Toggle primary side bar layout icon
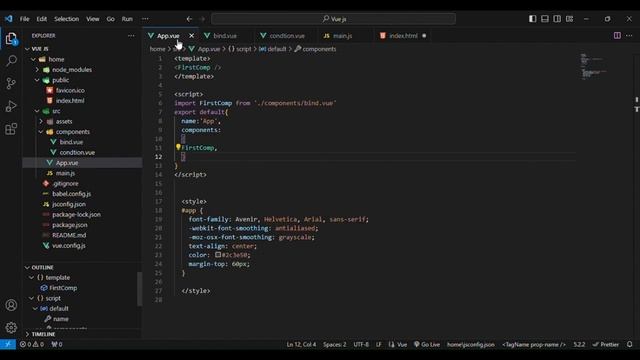This screenshot has width=640, height=360. [x=532, y=19]
